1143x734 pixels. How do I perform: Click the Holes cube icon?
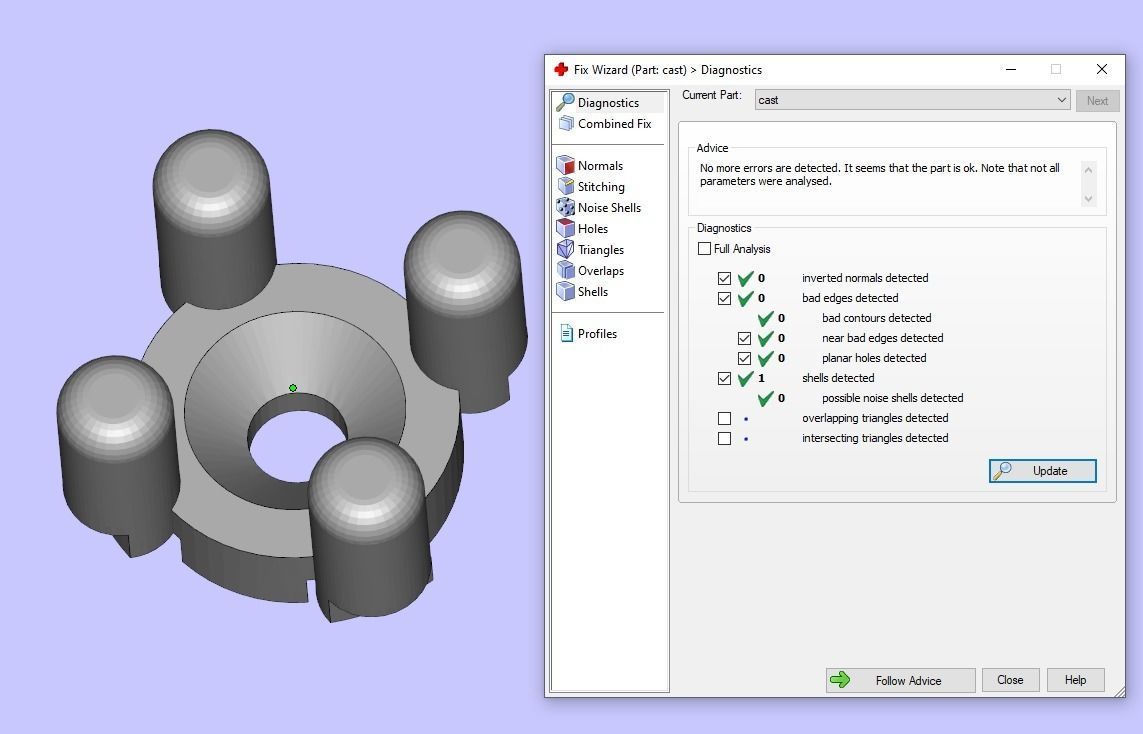pos(566,228)
